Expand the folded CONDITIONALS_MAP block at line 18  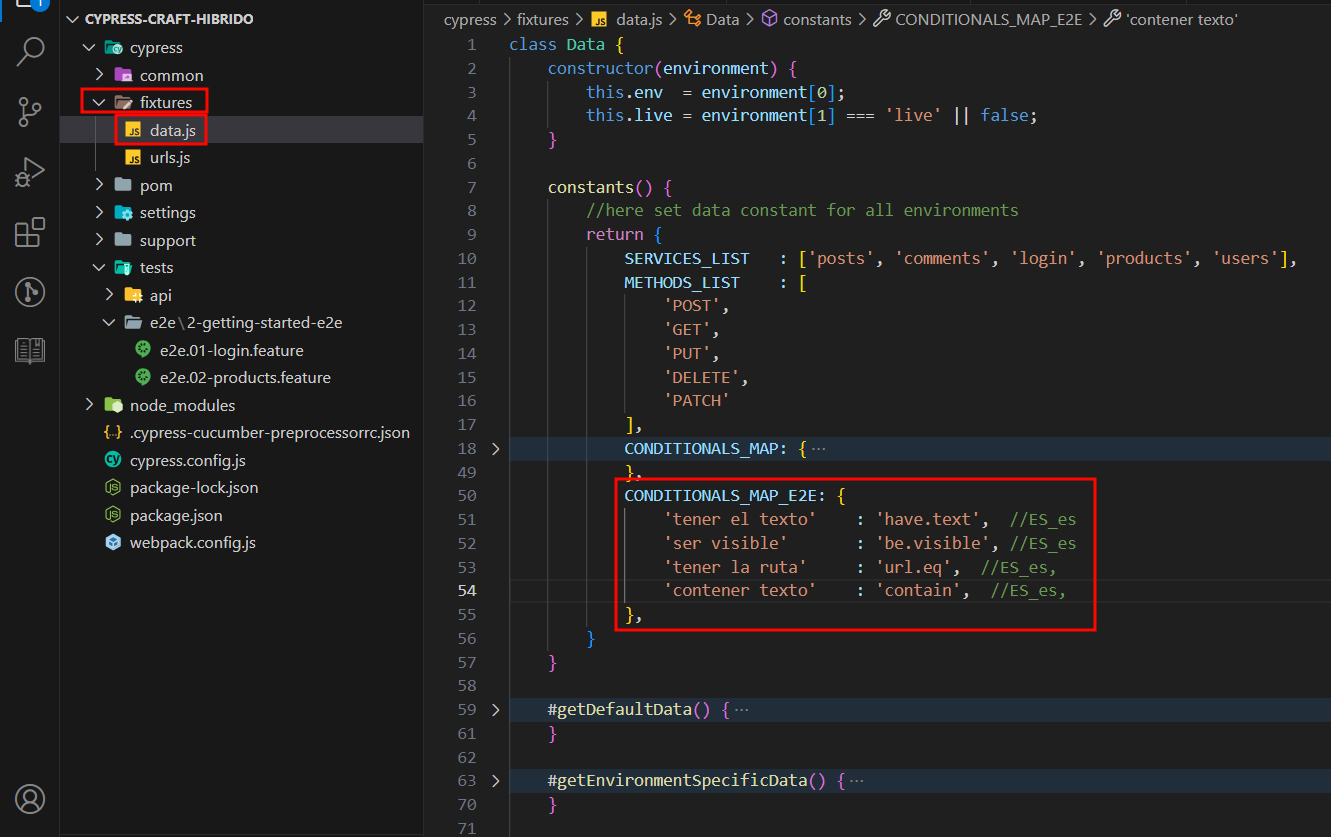[496, 448]
